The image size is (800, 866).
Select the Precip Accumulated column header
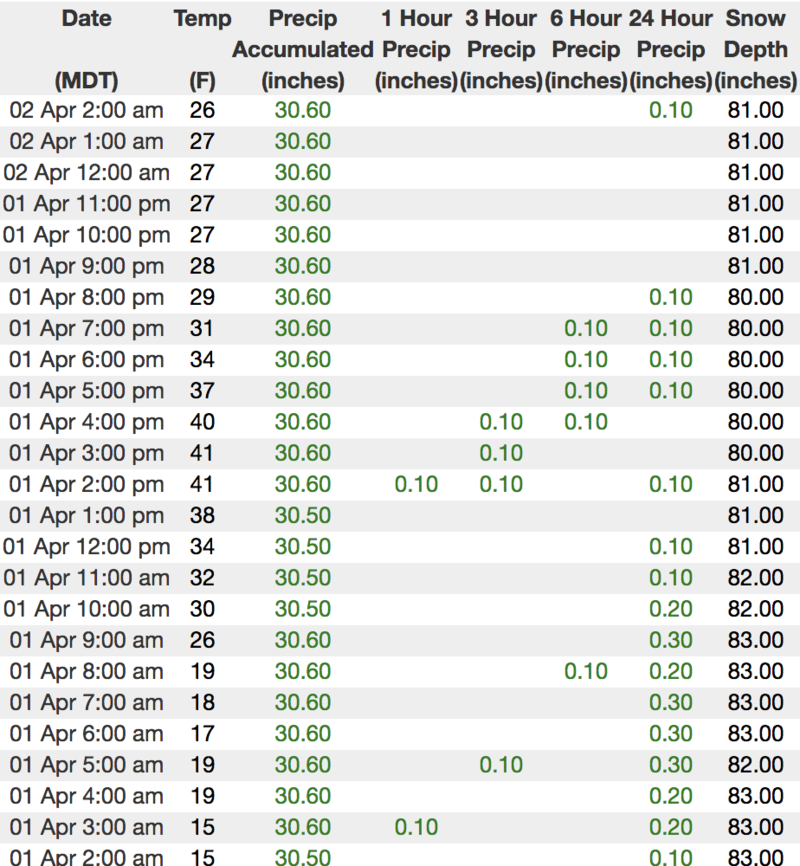[303, 49]
